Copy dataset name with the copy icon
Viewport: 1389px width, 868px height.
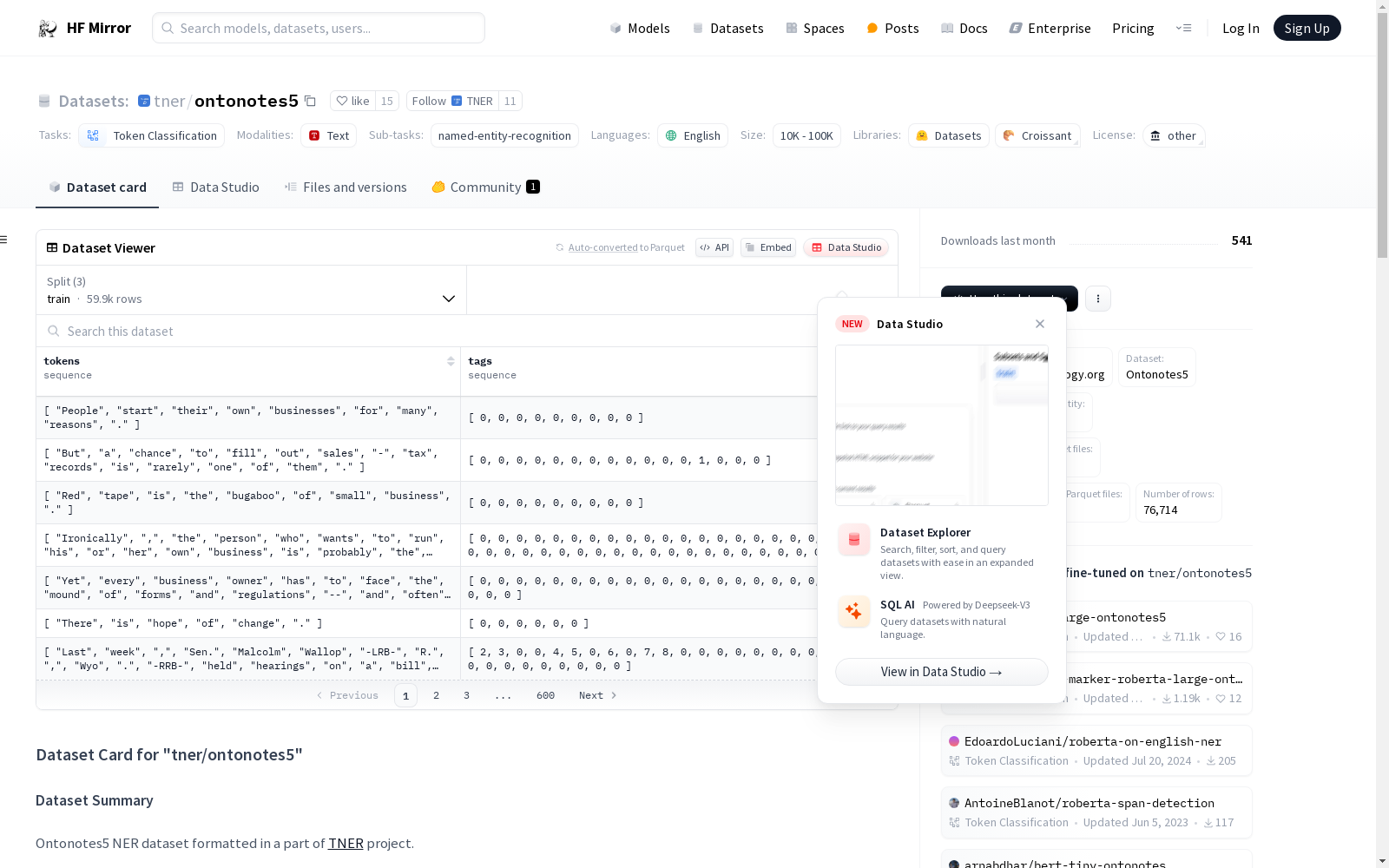[x=310, y=101]
